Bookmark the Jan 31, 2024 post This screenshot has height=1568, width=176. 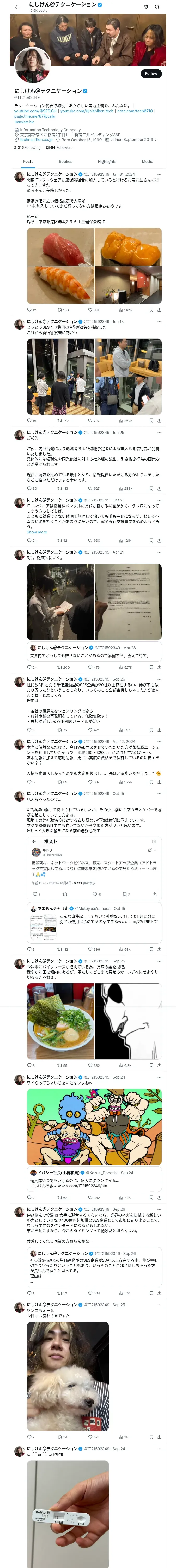[151, 310]
